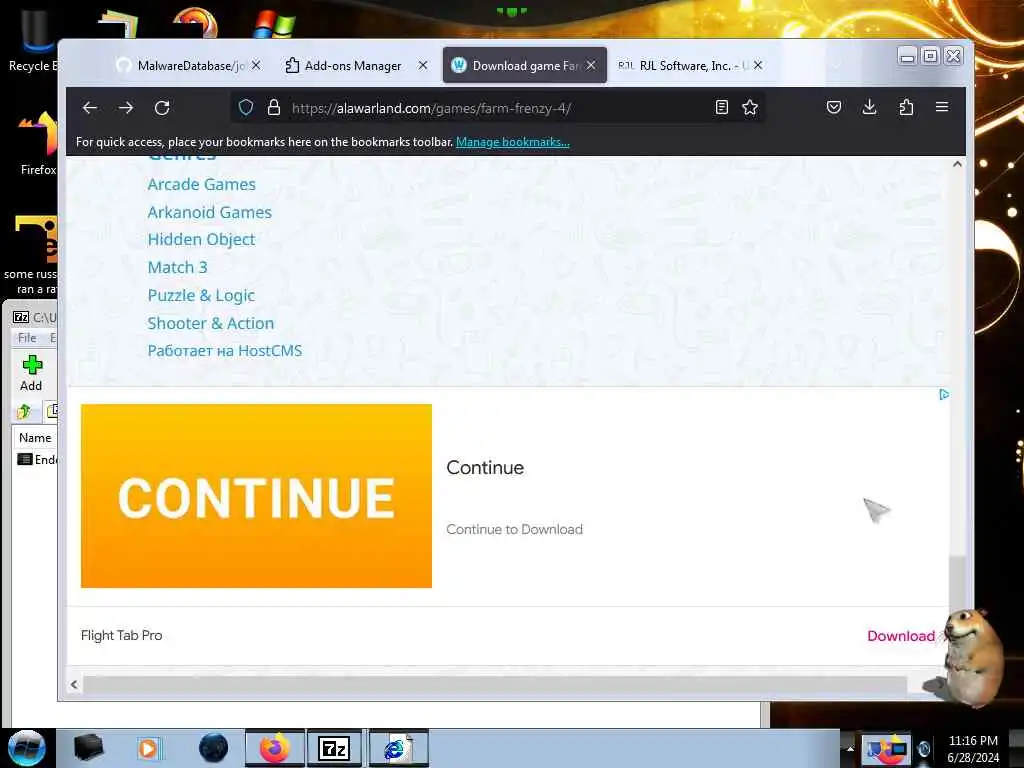Open the Shooter & Action genre link

(x=210, y=323)
